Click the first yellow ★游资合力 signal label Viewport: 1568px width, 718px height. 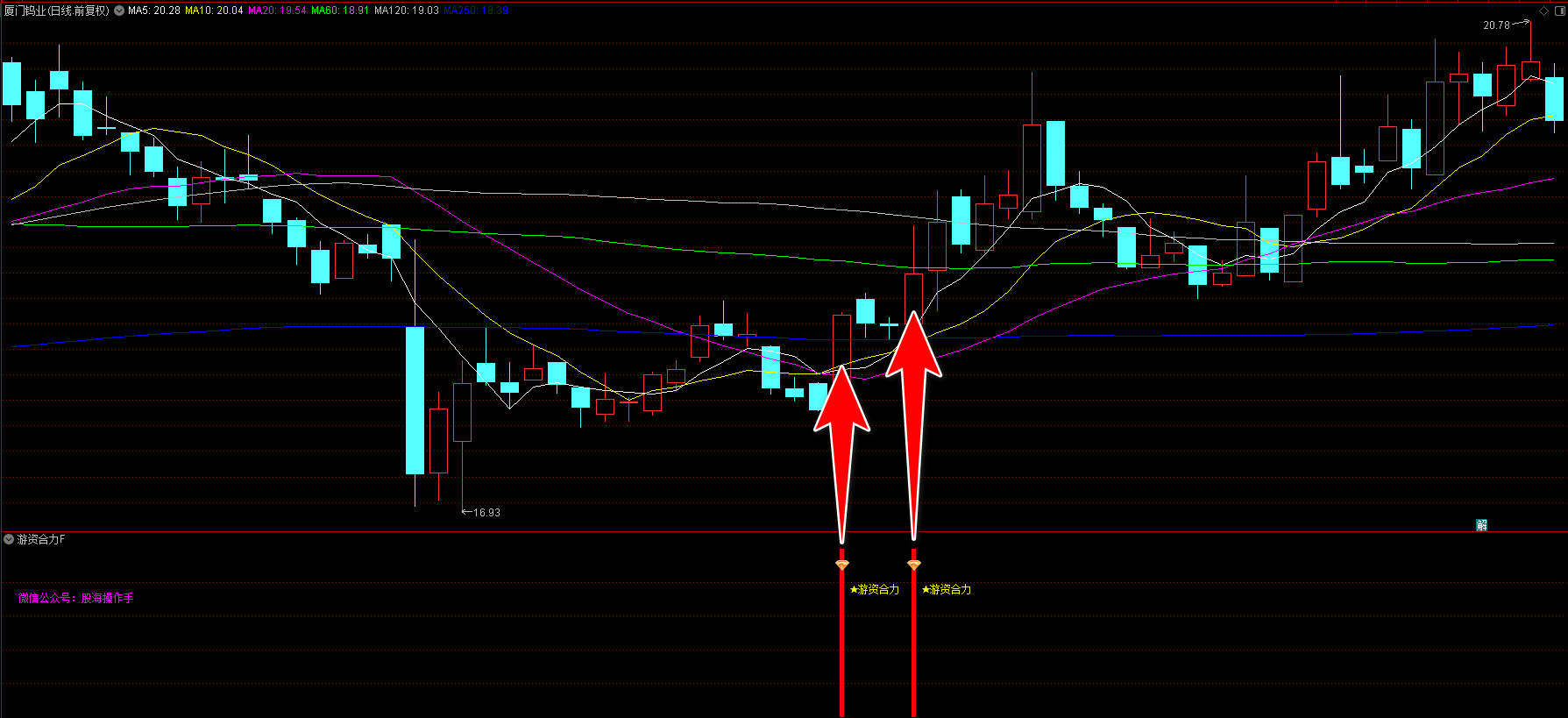(x=875, y=589)
